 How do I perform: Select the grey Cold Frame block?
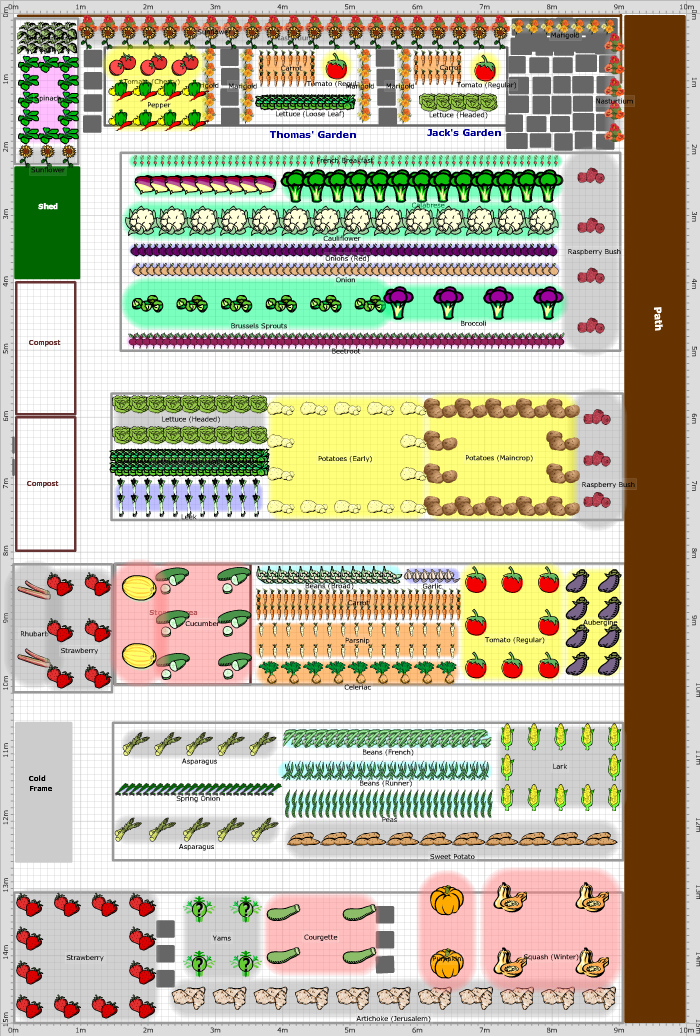[44, 792]
